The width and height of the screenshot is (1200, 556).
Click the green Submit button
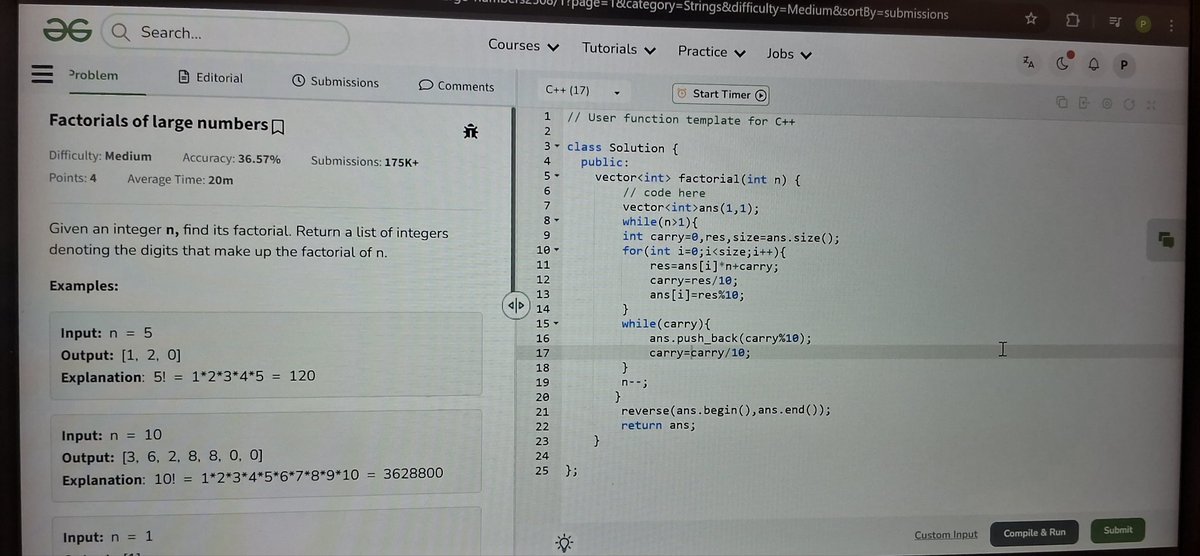click(1118, 530)
